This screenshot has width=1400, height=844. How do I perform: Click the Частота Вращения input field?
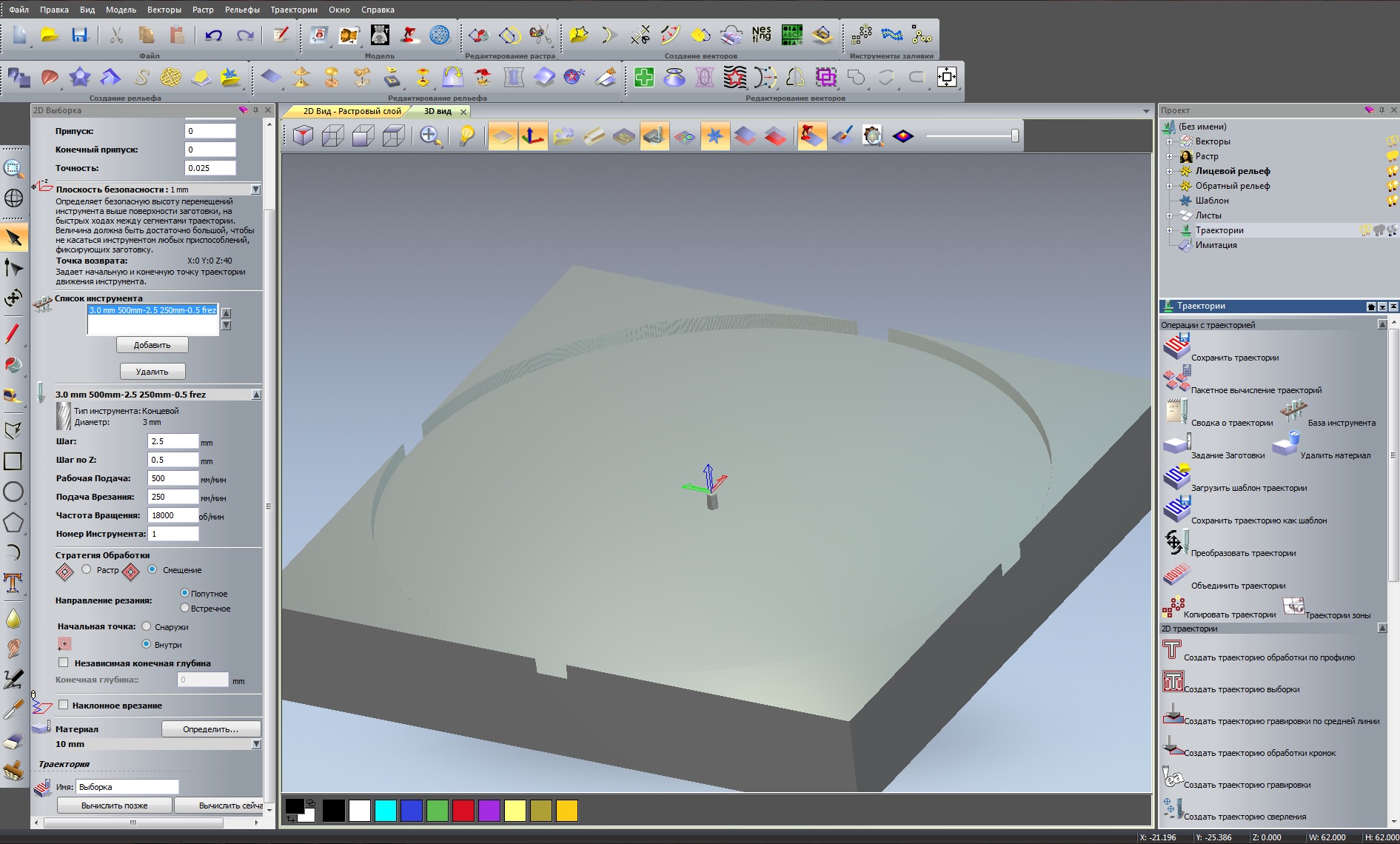pyautogui.click(x=173, y=515)
